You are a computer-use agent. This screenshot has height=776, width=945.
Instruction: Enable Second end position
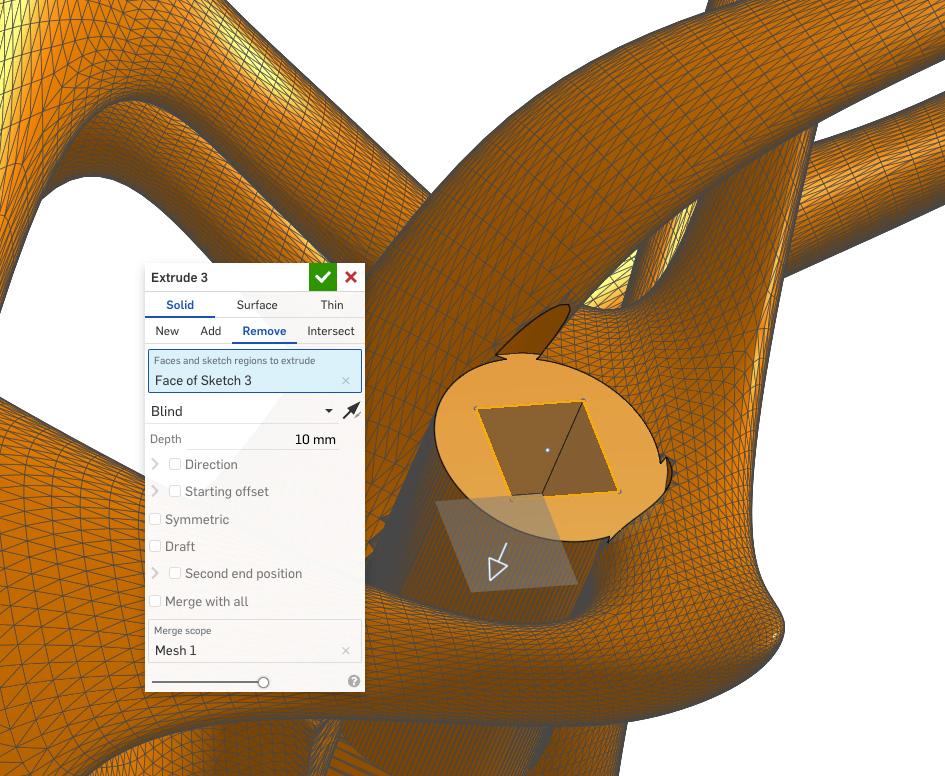[175, 573]
